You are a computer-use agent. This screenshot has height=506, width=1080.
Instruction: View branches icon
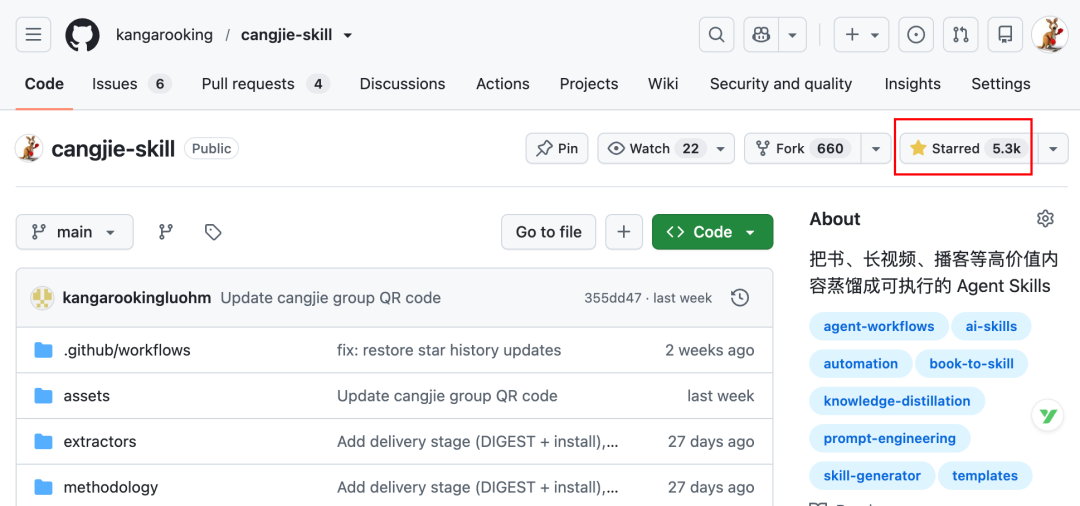tap(166, 232)
